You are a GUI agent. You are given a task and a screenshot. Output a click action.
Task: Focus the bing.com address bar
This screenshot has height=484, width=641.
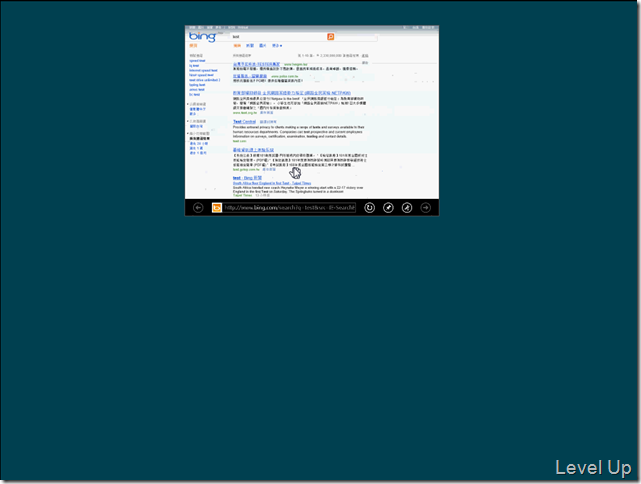[x=289, y=208]
